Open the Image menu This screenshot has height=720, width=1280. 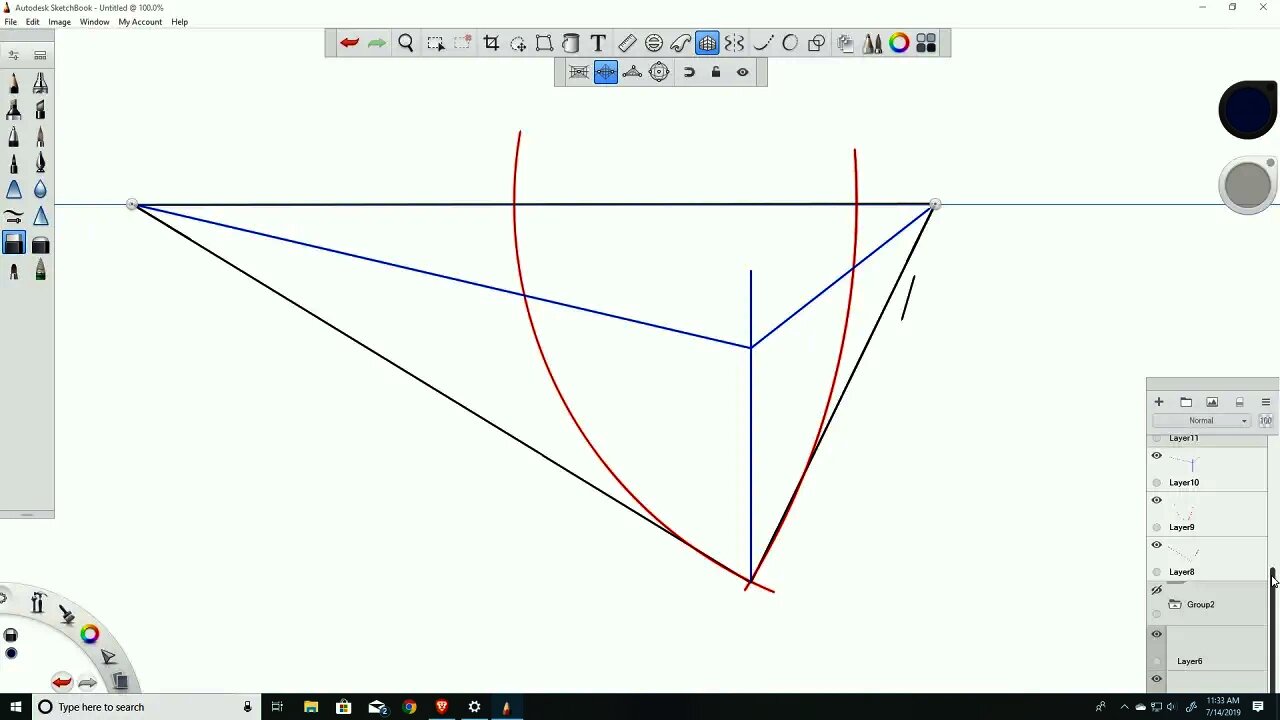[x=60, y=22]
